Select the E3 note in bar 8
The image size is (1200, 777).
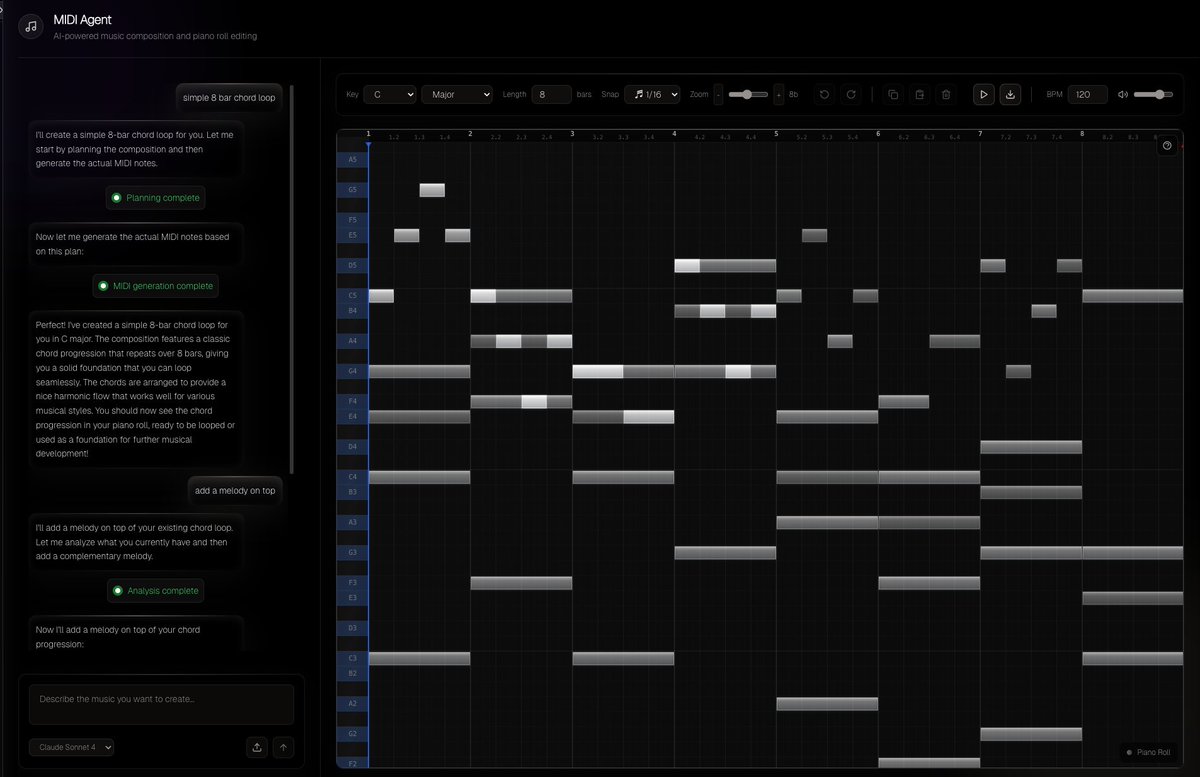1133,598
